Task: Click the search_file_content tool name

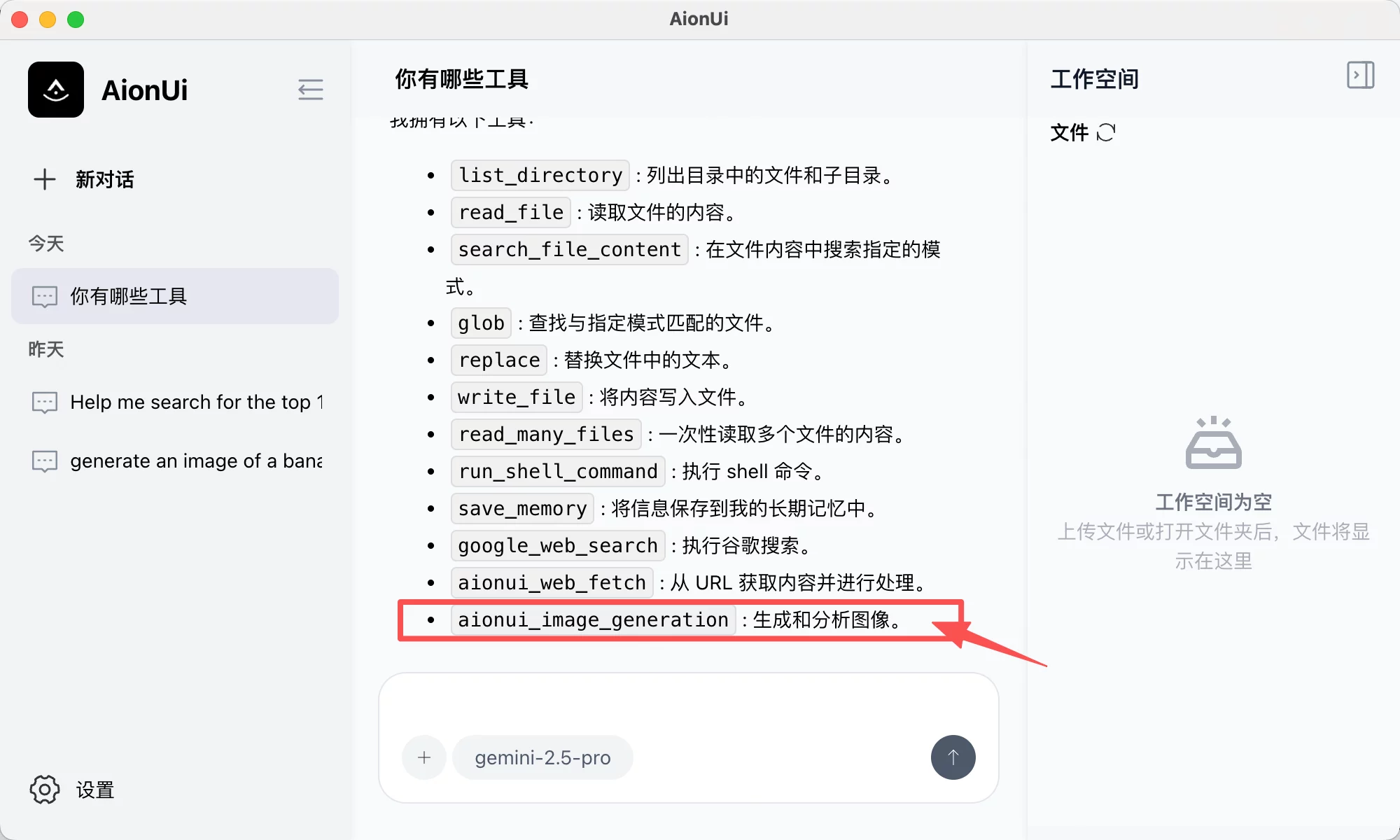Action: (570, 249)
